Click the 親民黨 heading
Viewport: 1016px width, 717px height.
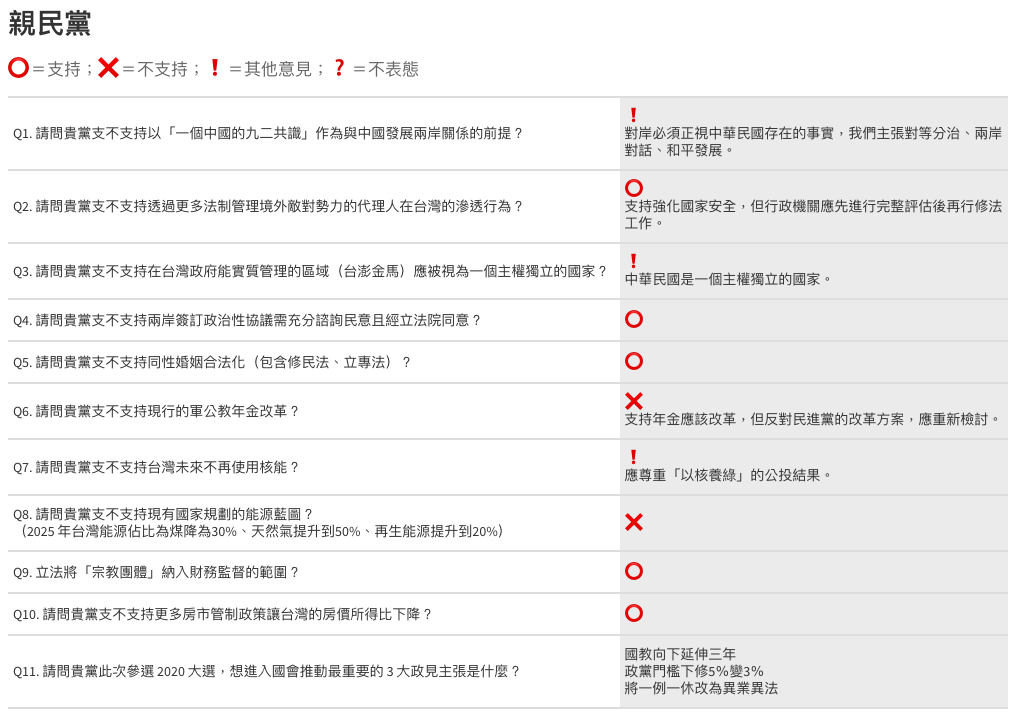50,24
